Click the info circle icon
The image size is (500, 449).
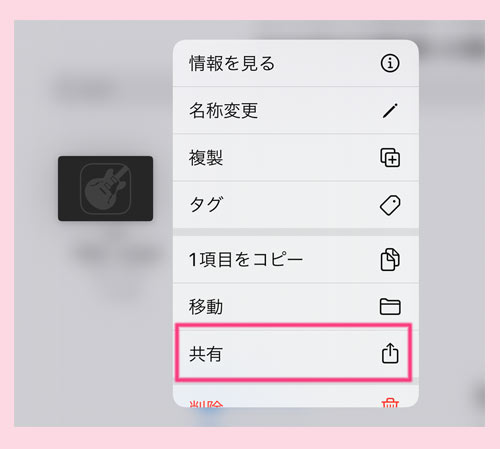[390, 63]
